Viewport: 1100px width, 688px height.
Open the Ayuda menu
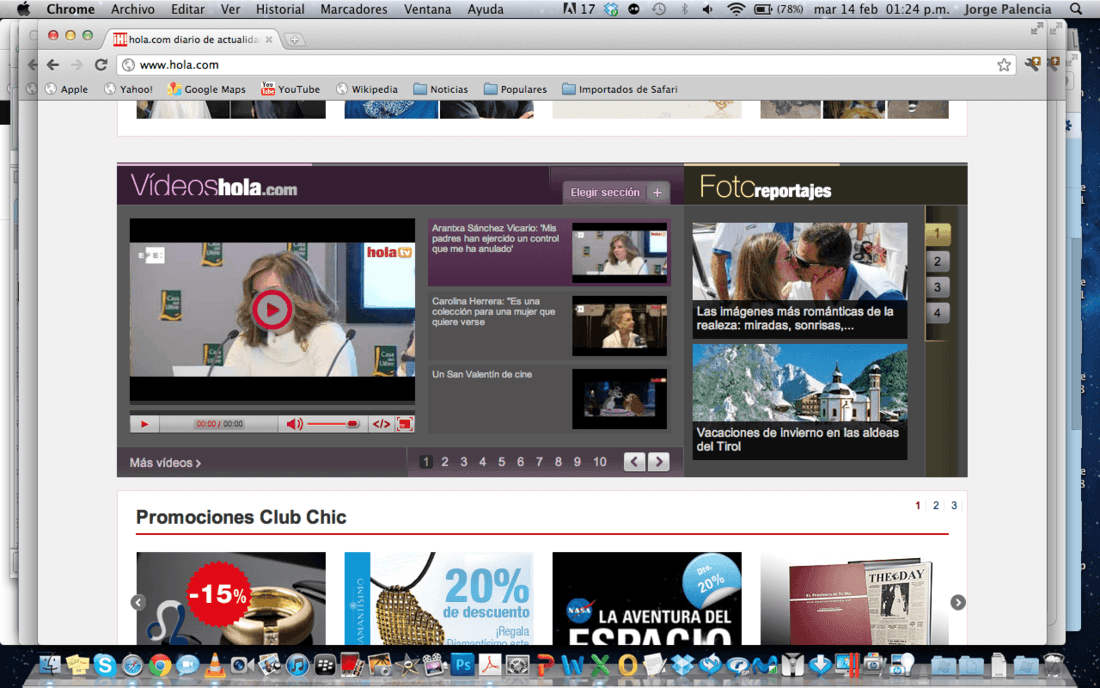pos(485,9)
